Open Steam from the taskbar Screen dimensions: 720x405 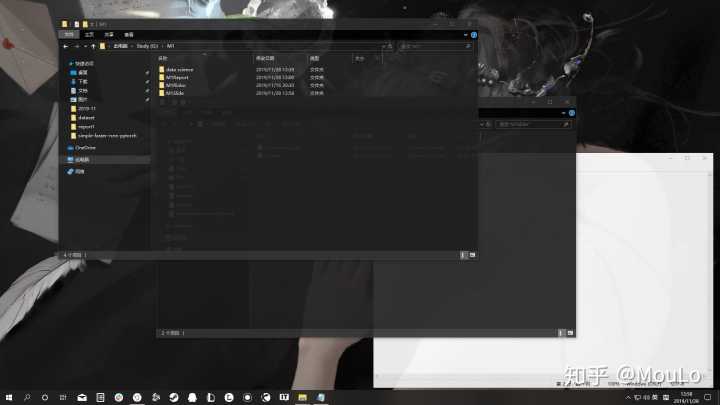[x=174, y=398]
